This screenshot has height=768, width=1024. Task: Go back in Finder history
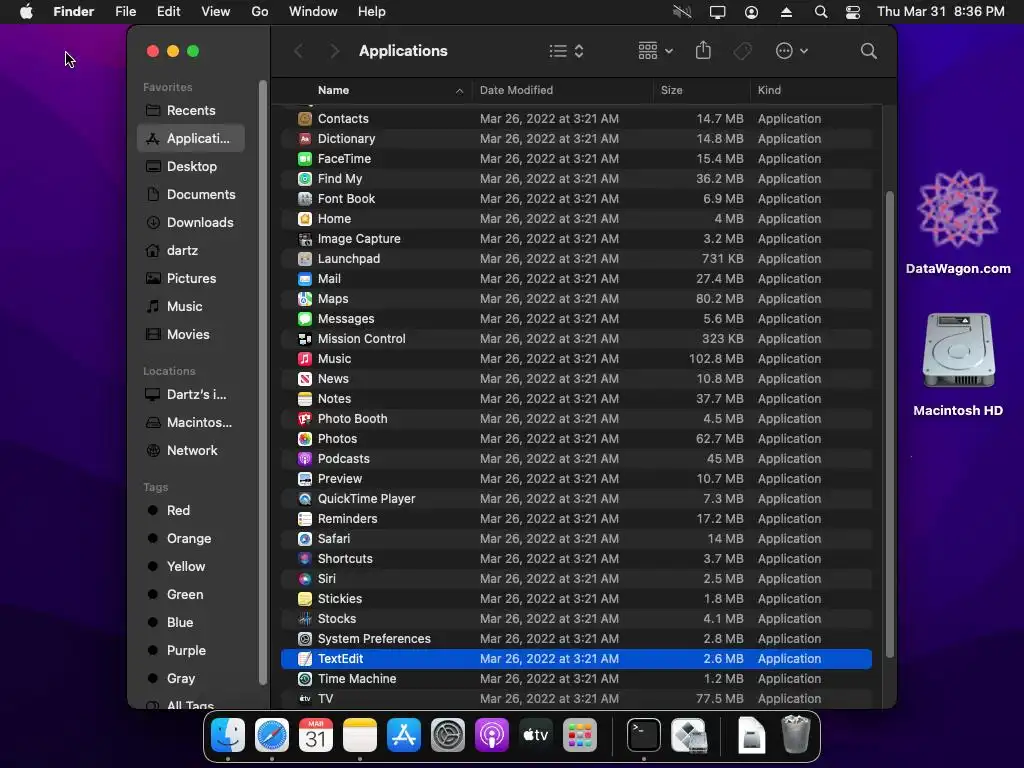pos(298,51)
